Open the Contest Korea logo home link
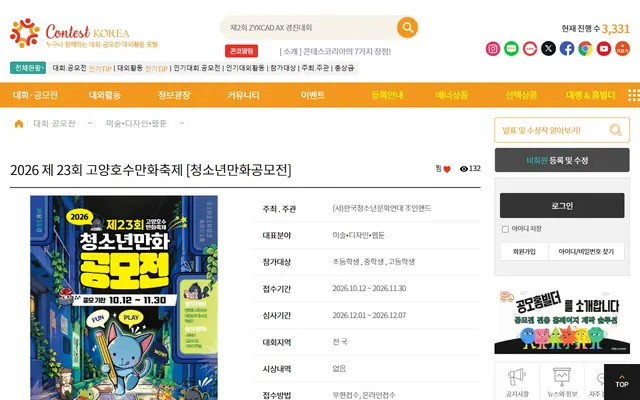Image resolution: width=640 pixels, height=400 pixels. pos(83,33)
